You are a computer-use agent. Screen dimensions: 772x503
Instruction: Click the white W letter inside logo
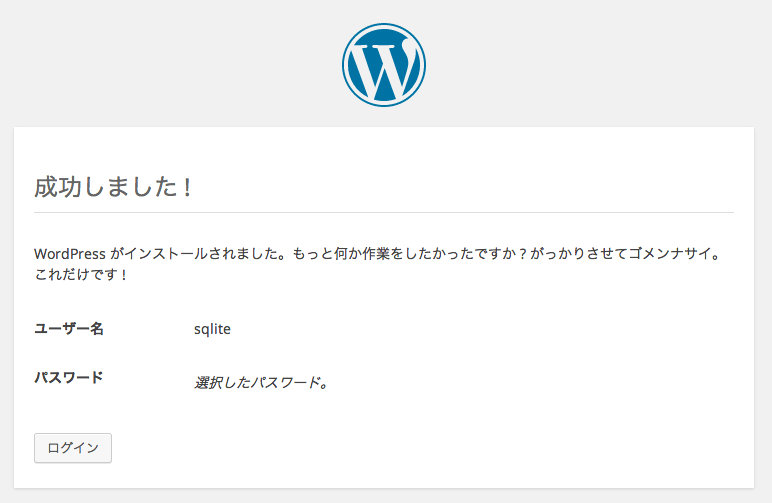(x=384, y=68)
